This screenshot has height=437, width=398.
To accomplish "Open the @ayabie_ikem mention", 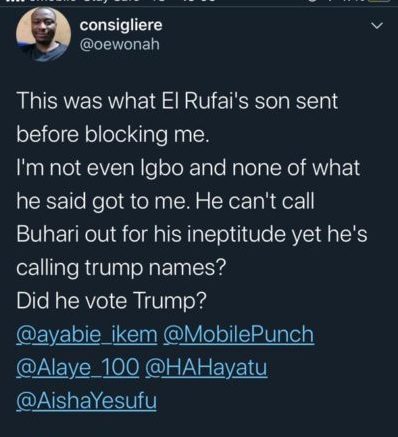I will click(87, 335).
